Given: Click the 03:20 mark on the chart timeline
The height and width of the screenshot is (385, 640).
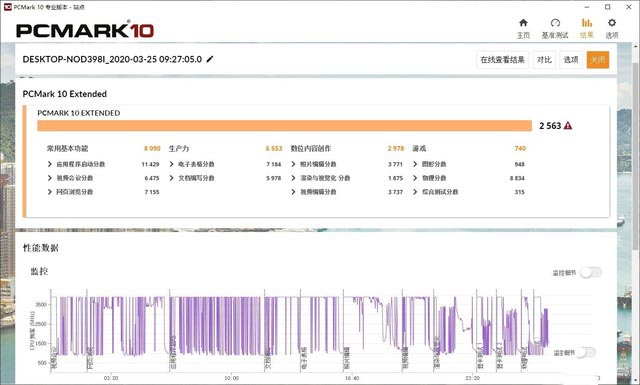Looking at the screenshot, I should point(111,378).
